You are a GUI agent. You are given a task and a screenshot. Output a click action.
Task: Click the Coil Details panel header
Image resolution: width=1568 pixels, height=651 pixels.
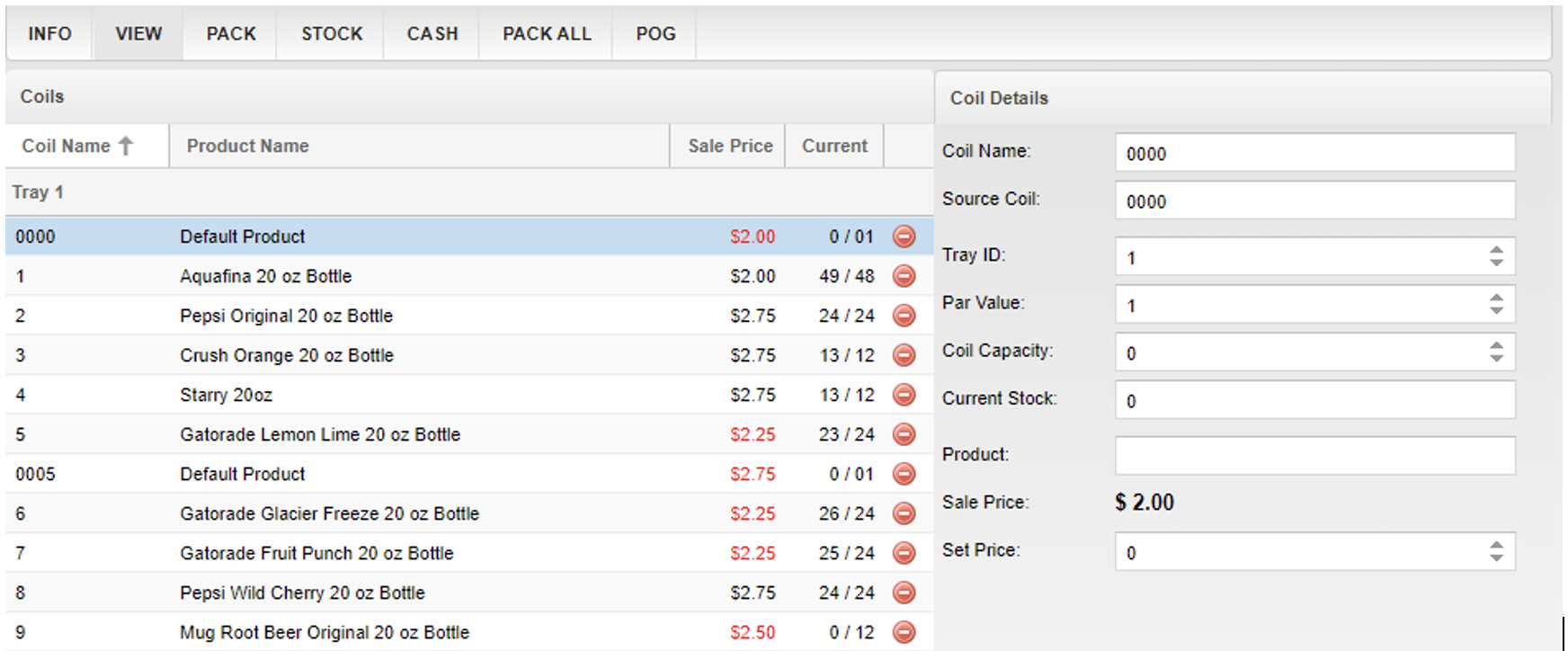click(1243, 98)
